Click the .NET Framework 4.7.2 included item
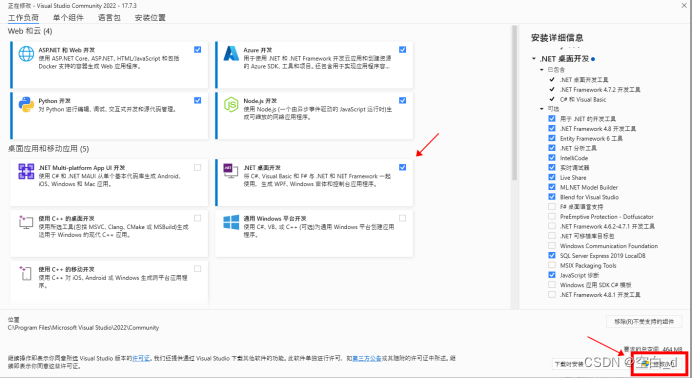Viewport: 692px width, 378px height. pos(600,90)
